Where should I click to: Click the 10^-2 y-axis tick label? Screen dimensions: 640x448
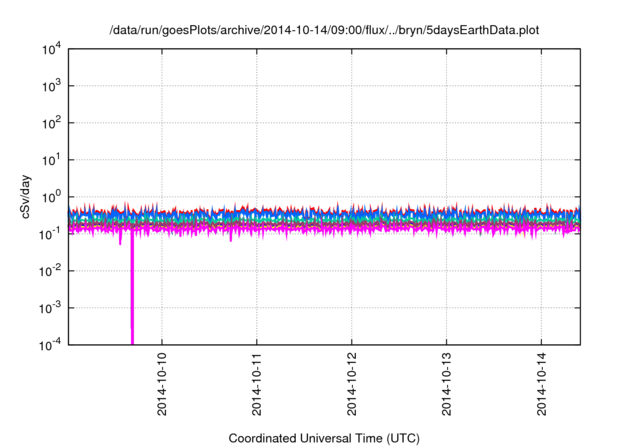click(49, 270)
